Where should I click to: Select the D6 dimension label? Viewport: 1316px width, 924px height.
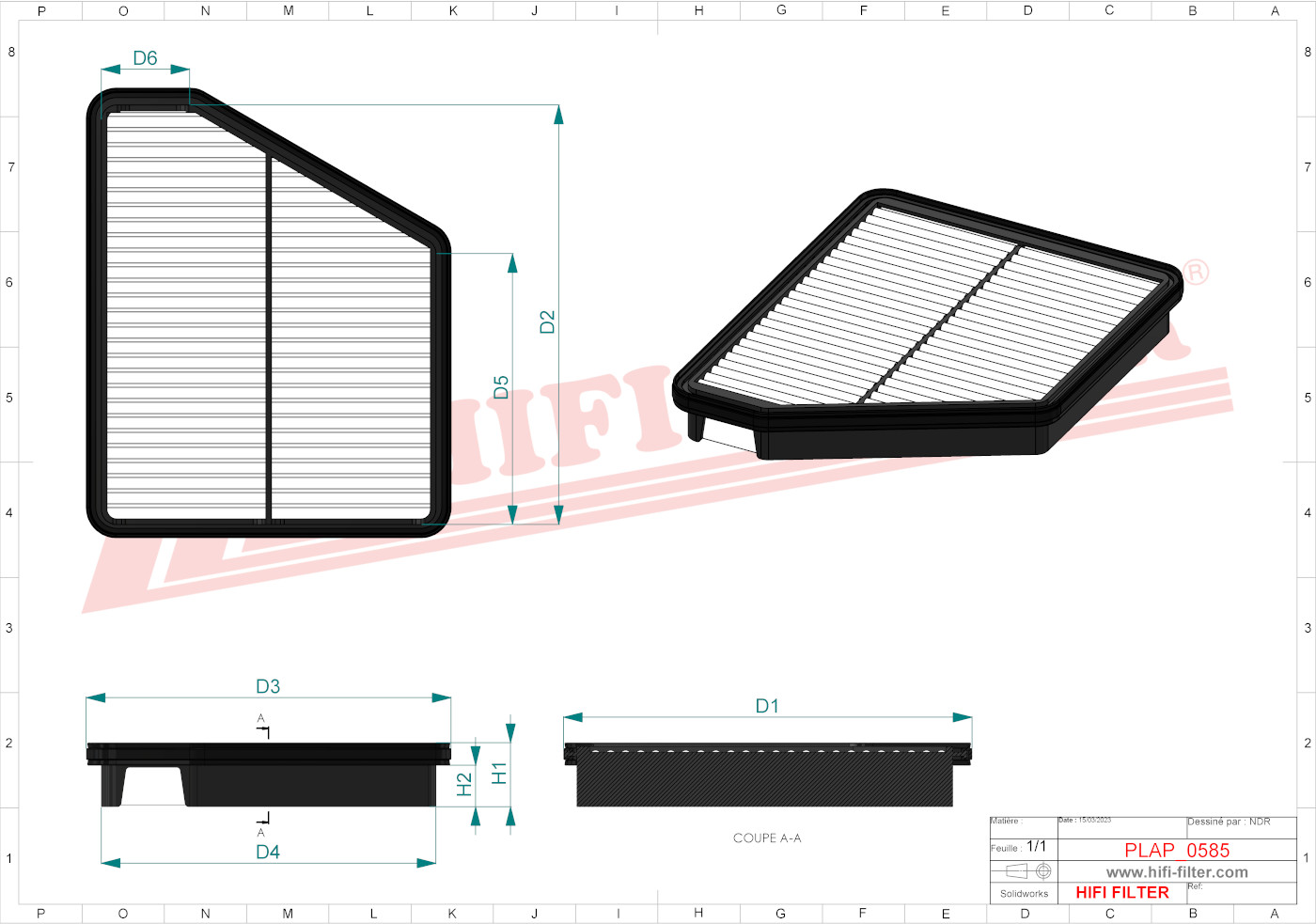click(x=145, y=58)
